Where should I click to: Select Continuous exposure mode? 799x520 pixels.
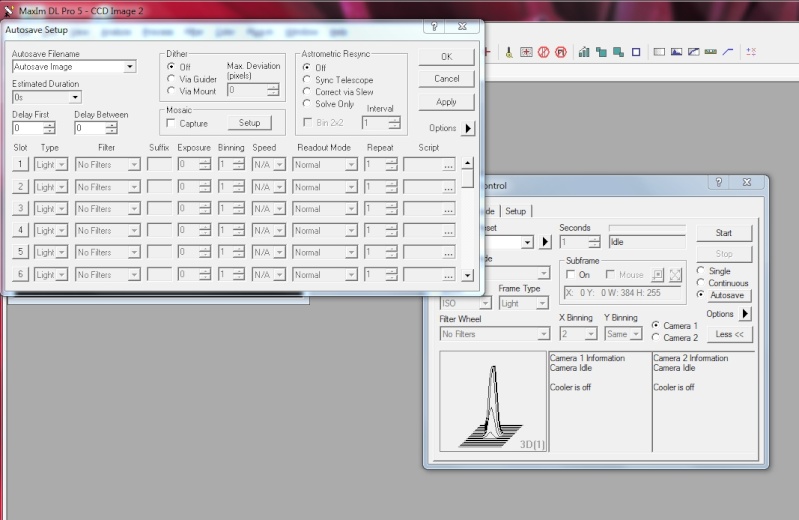(x=701, y=282)
